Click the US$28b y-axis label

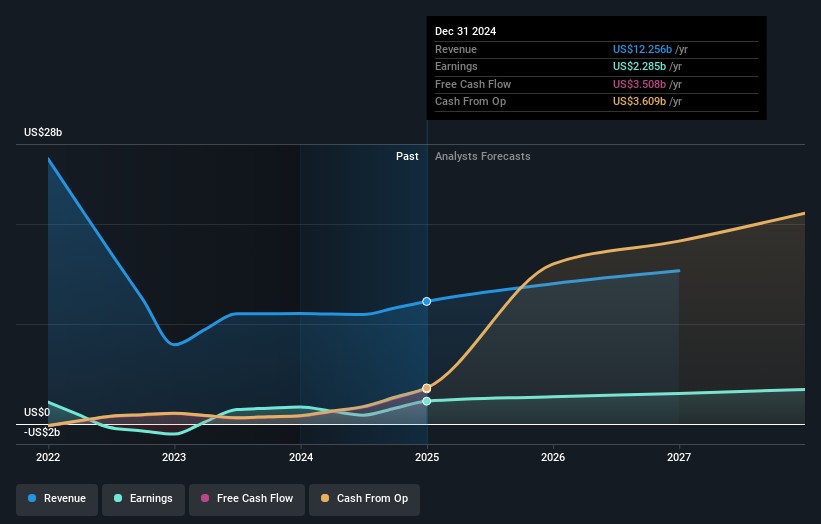point(43,133)
